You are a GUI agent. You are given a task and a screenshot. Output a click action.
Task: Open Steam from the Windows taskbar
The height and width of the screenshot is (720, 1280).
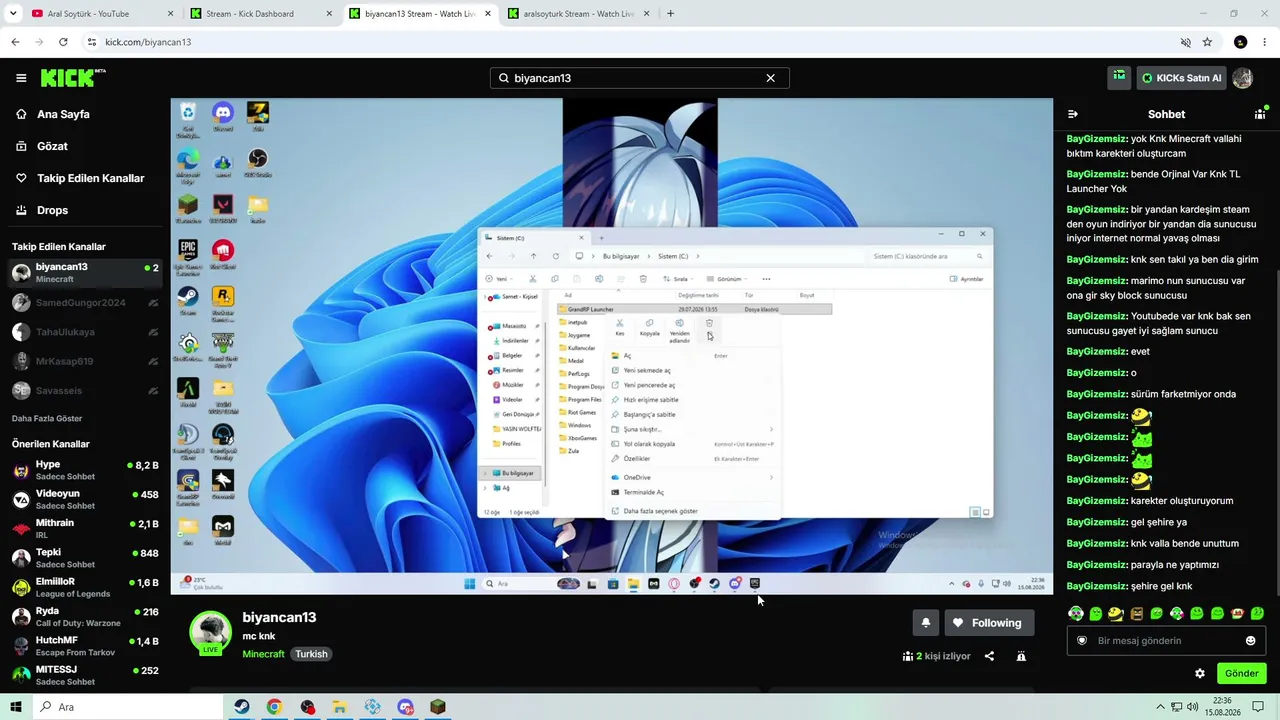[242, 707]
